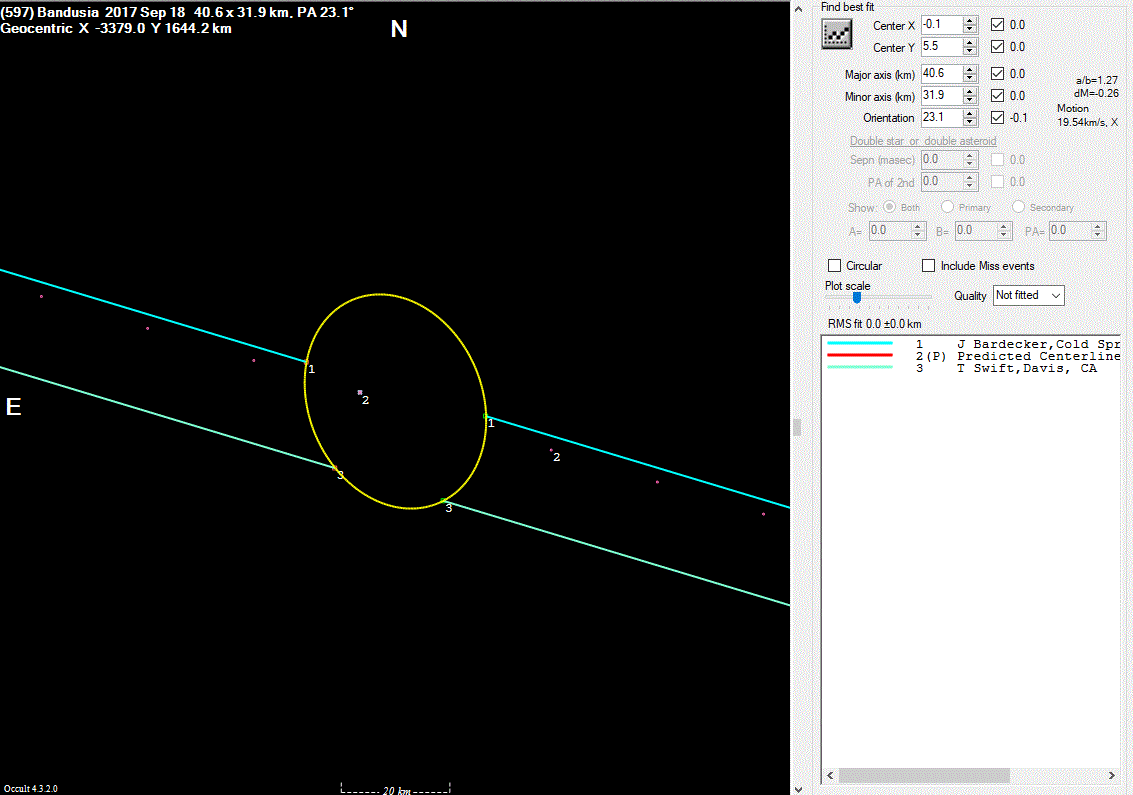
Task: Click into the Orientation input field
Action: coord(940,118)
